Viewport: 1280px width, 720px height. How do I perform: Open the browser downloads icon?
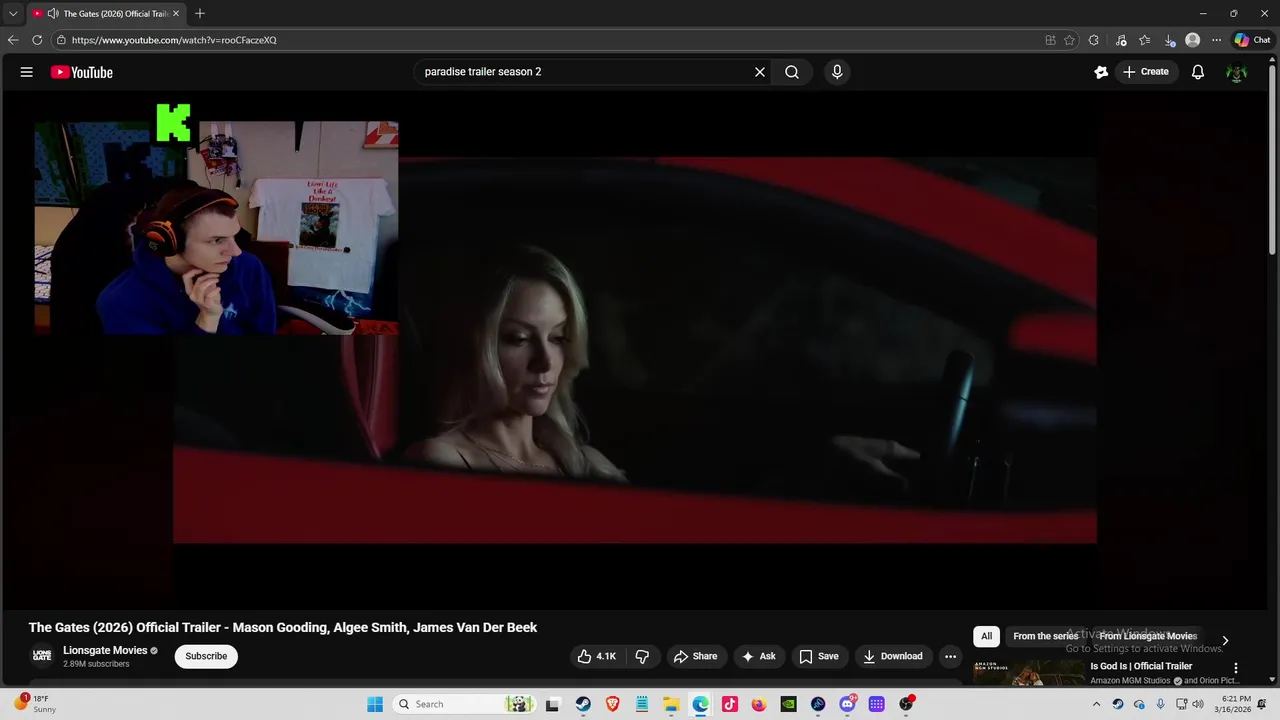1169,40
